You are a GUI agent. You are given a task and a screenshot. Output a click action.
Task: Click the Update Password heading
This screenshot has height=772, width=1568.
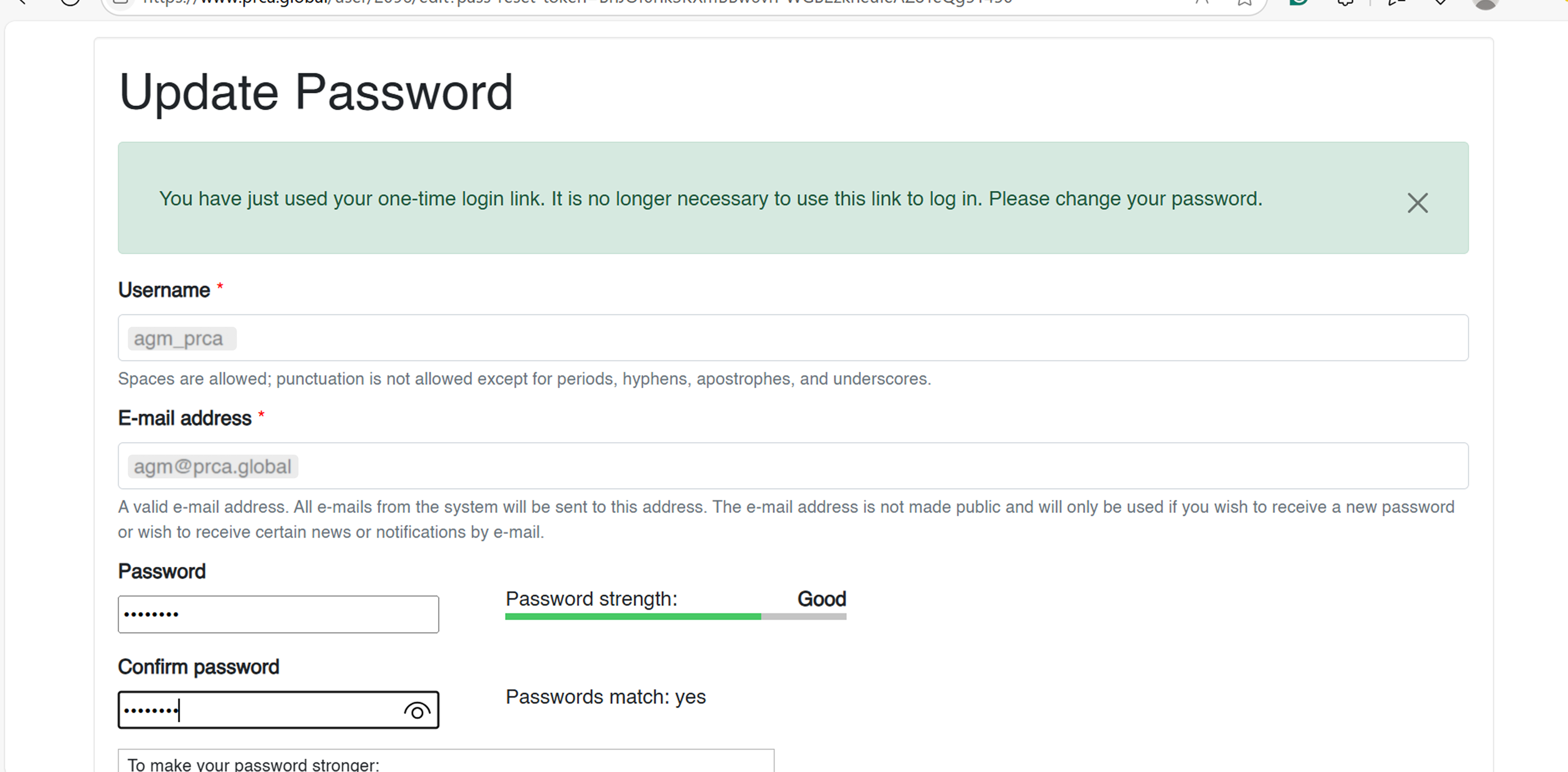coord(316,92)
